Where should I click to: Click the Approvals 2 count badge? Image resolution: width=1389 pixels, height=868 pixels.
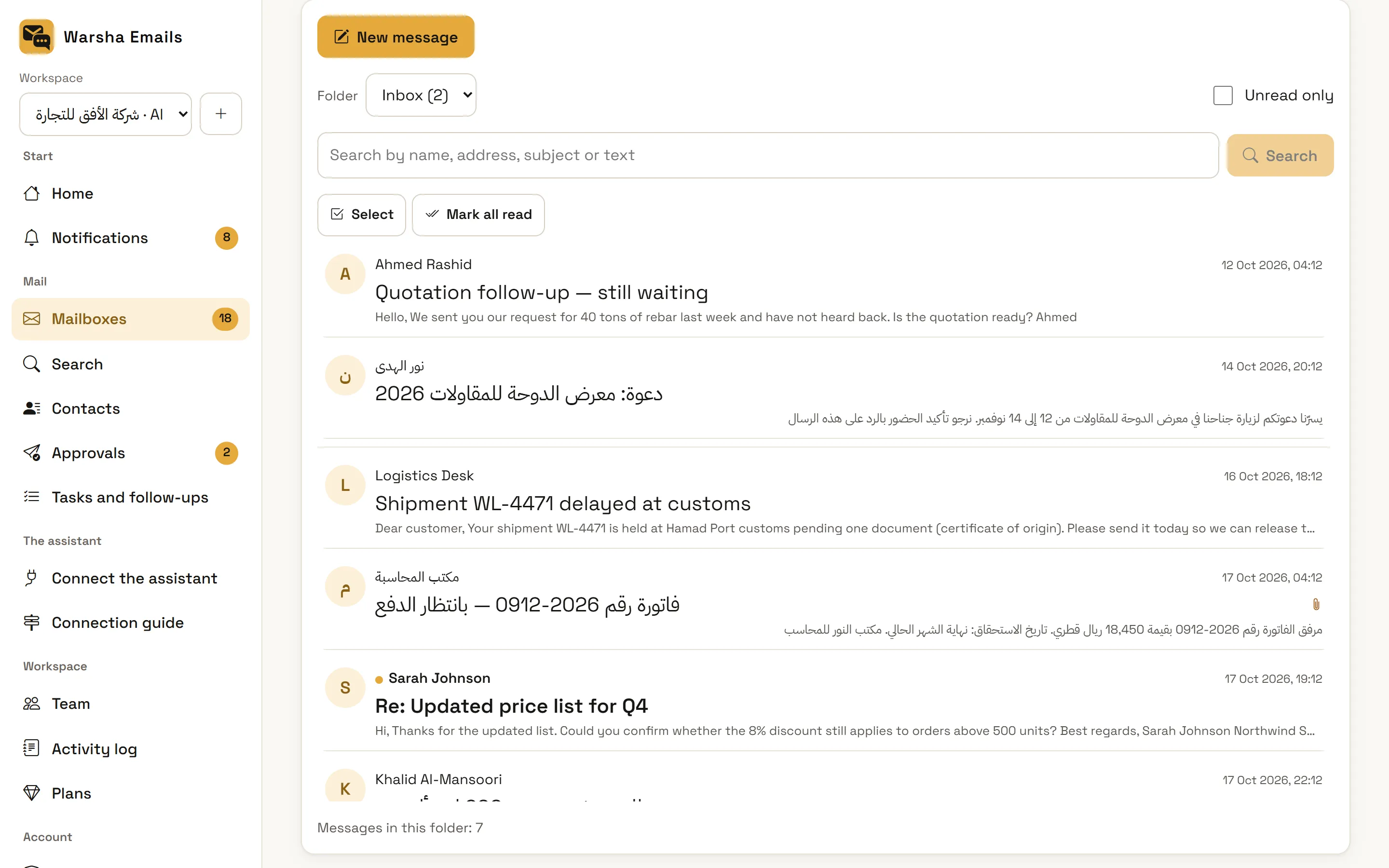coord(227,453)
